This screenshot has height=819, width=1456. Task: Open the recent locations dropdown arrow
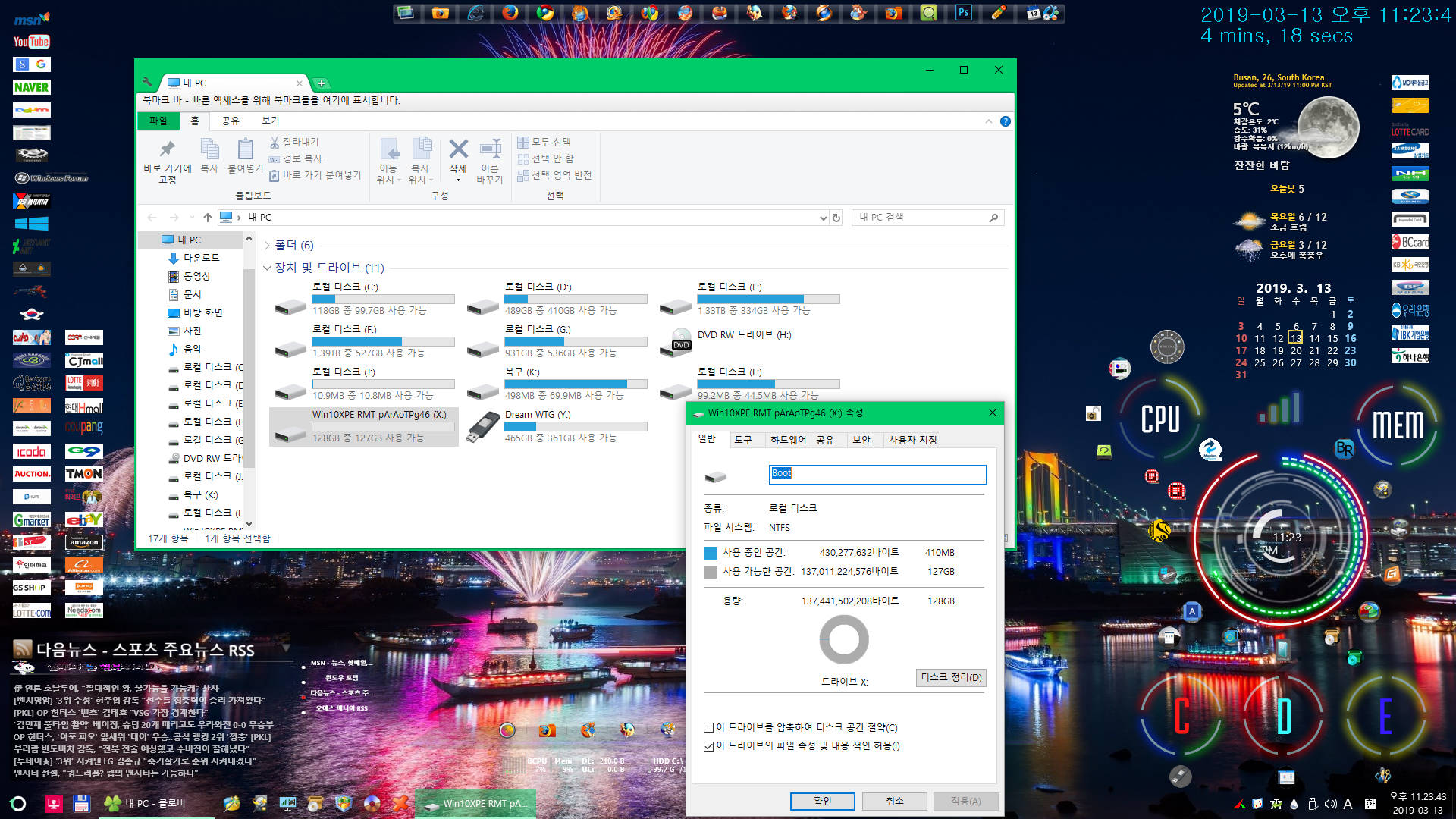(192, 218)
